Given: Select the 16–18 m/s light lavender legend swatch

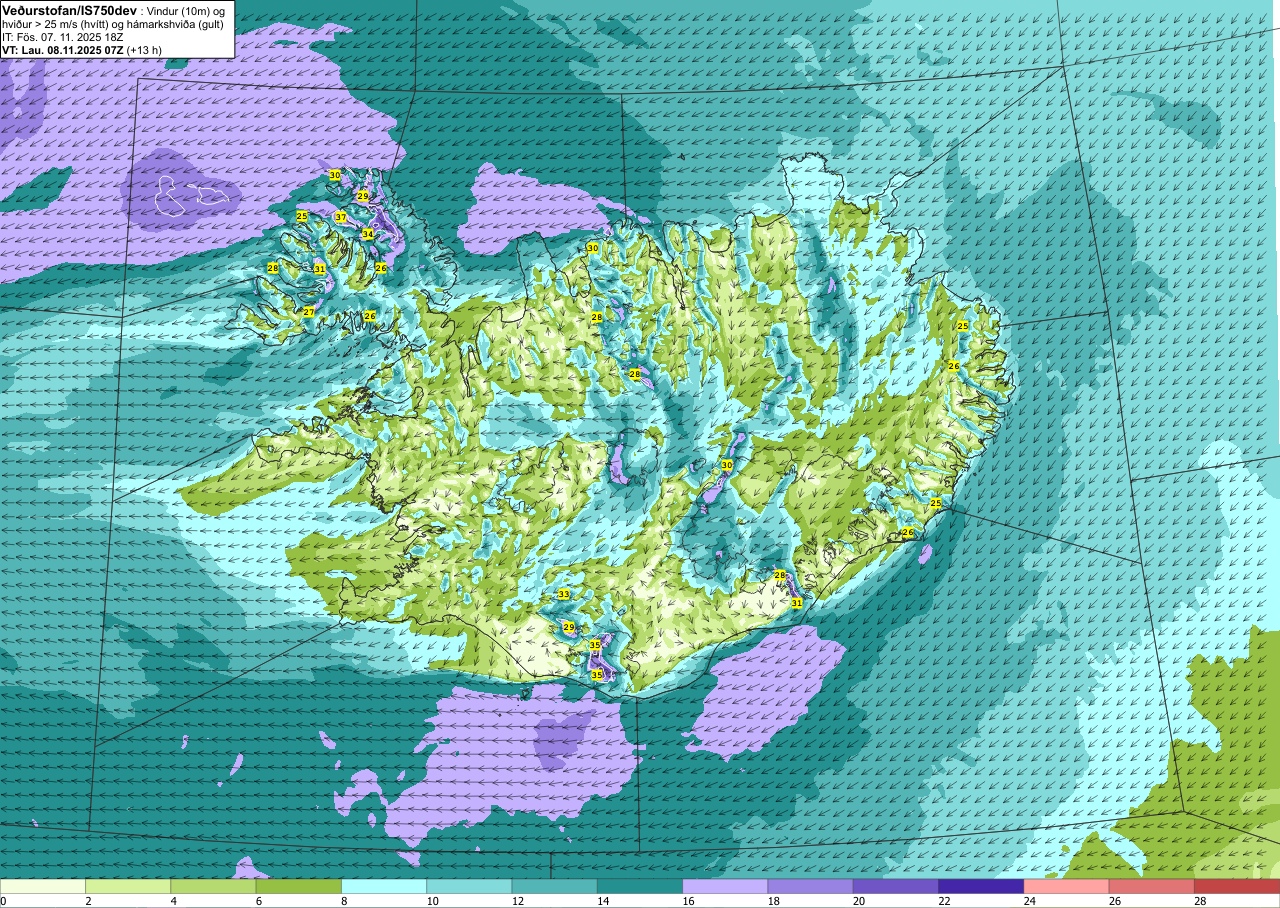Looking at the screenshot, I should pos(725,886).
